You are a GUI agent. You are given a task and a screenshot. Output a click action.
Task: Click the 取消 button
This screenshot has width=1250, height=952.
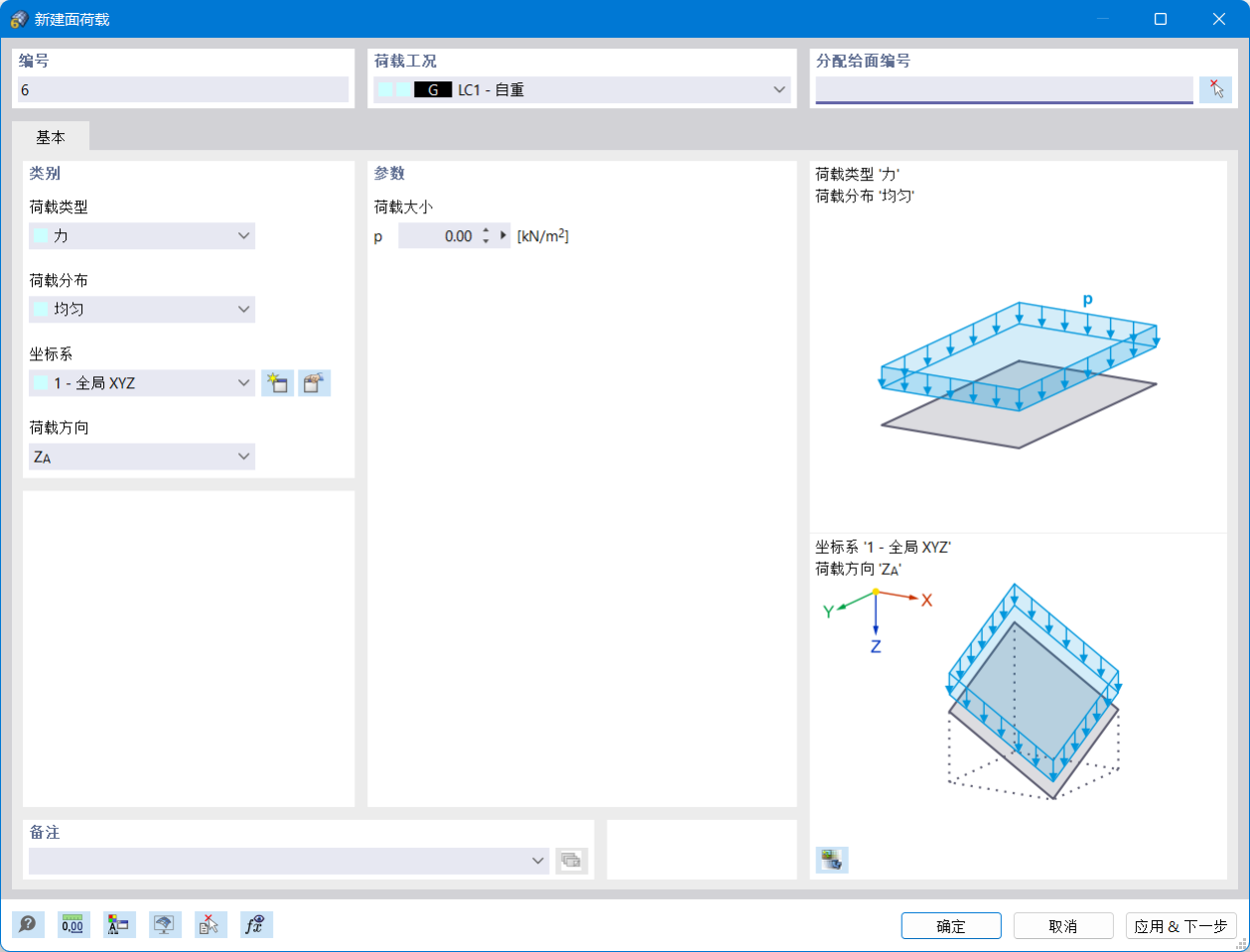1063,926
